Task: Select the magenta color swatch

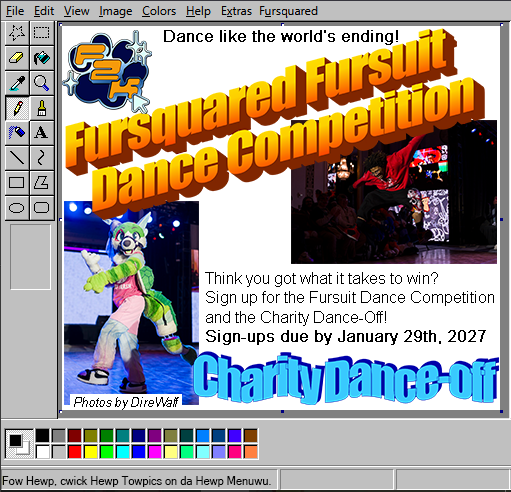Action: 155,452
